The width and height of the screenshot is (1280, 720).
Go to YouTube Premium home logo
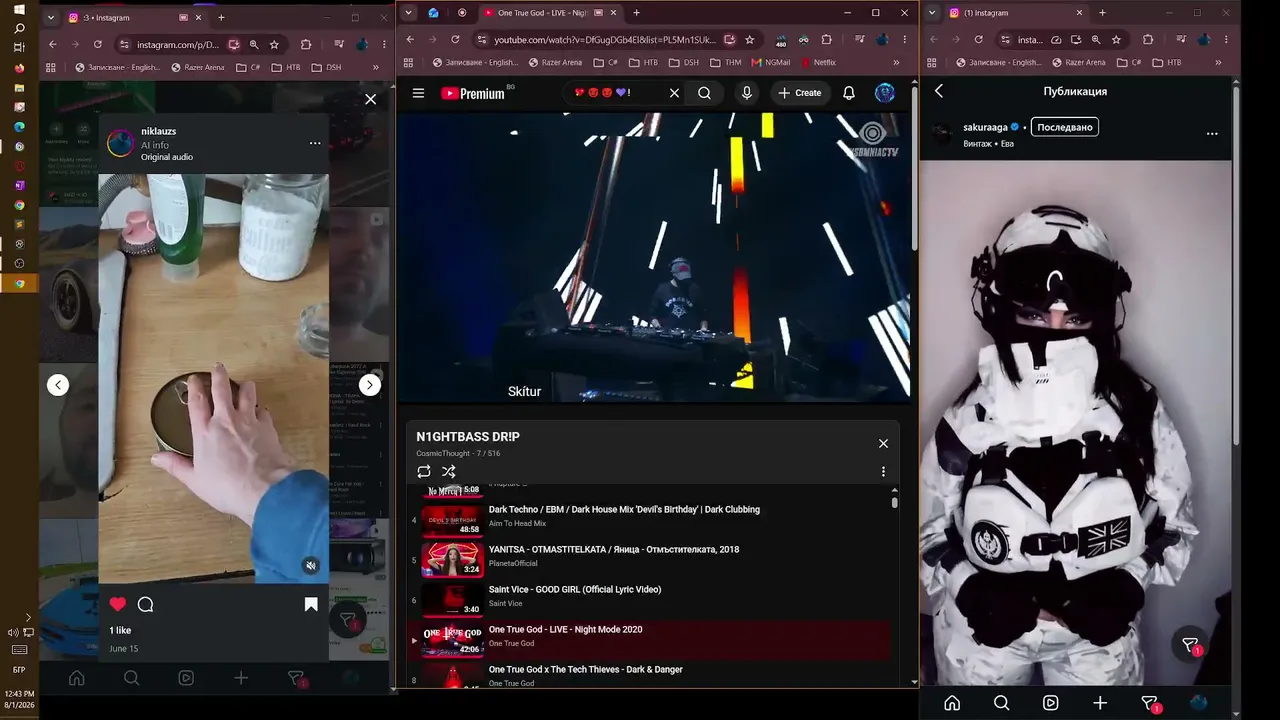[472, 93]
